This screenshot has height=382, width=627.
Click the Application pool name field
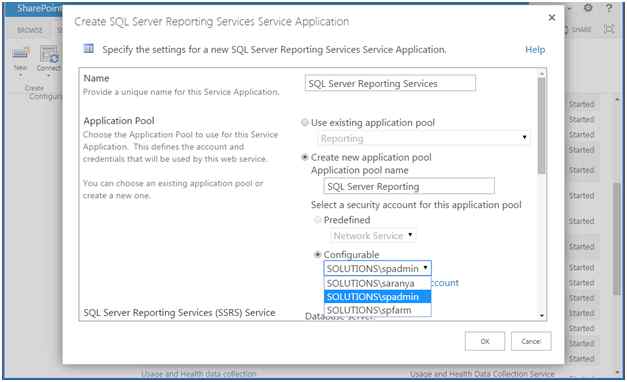point(409,186)
